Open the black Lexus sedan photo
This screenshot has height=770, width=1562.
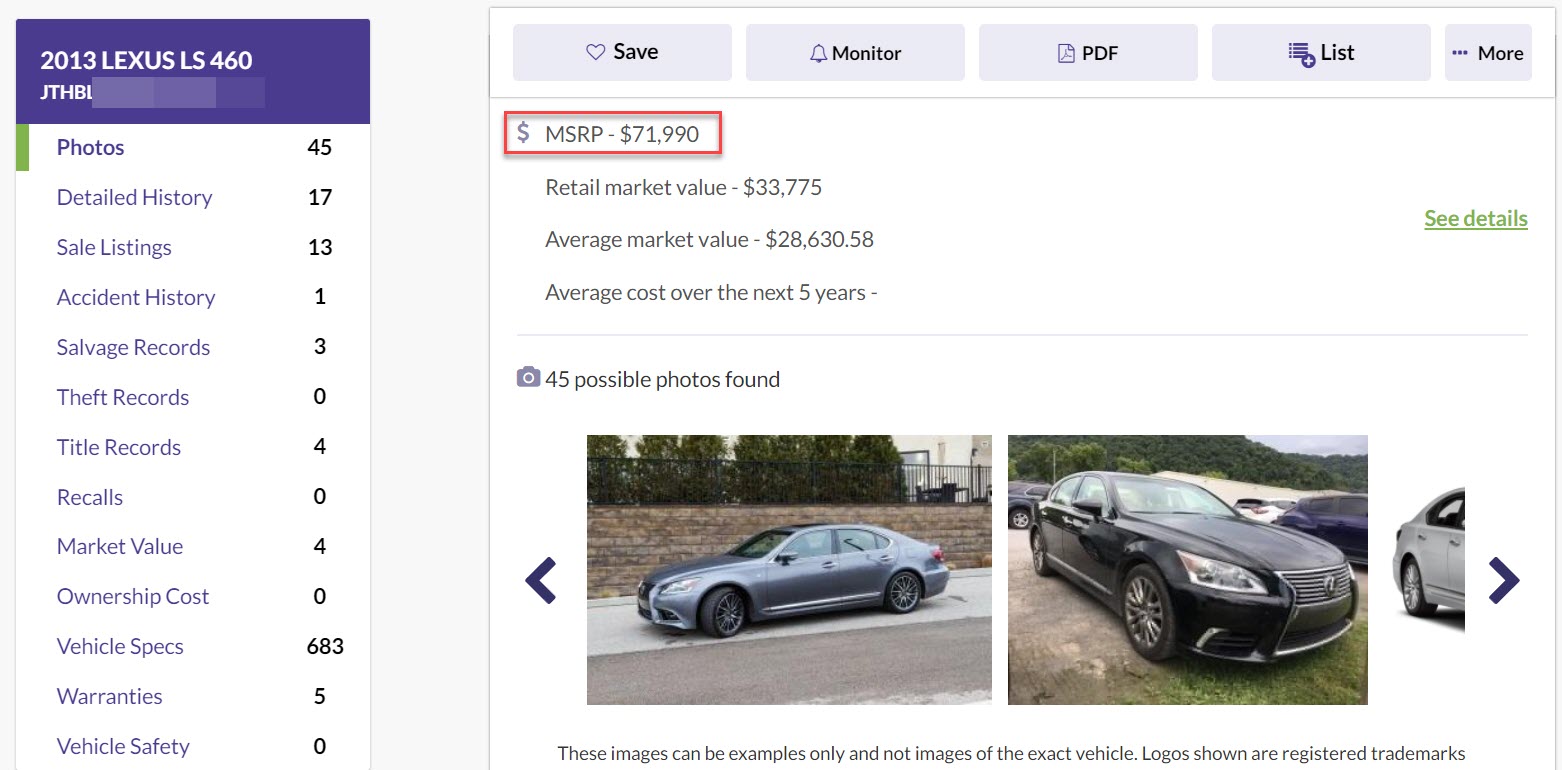1187,570
